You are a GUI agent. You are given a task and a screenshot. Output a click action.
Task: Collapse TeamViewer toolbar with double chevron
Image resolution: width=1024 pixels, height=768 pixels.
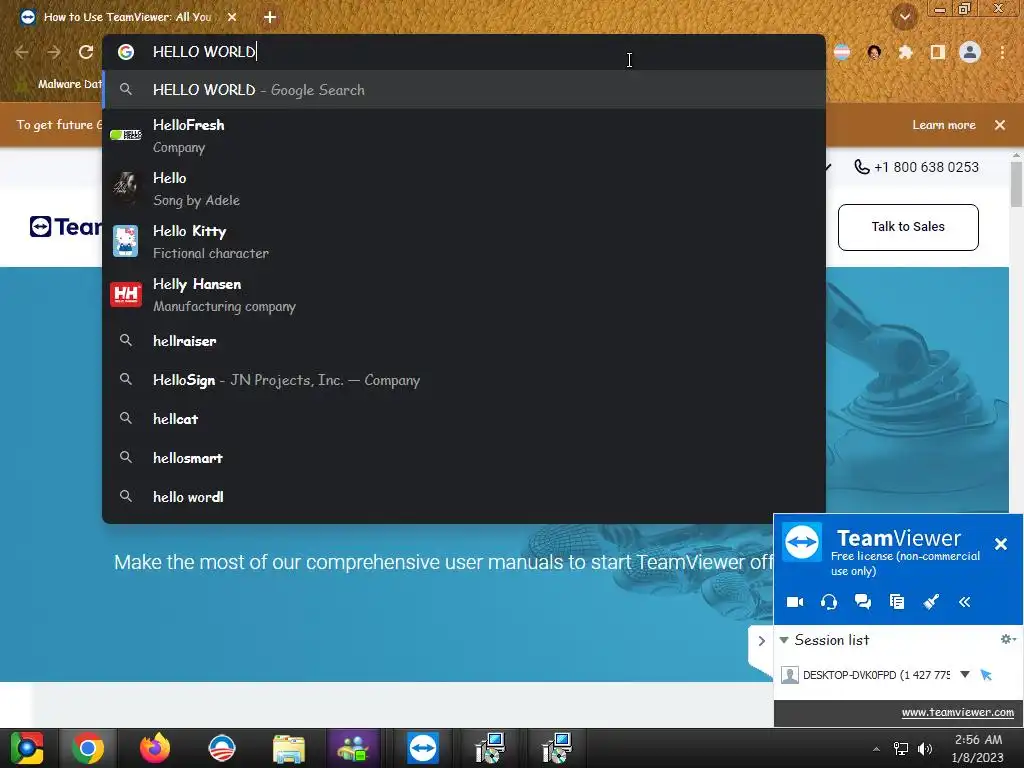(965, 602)
